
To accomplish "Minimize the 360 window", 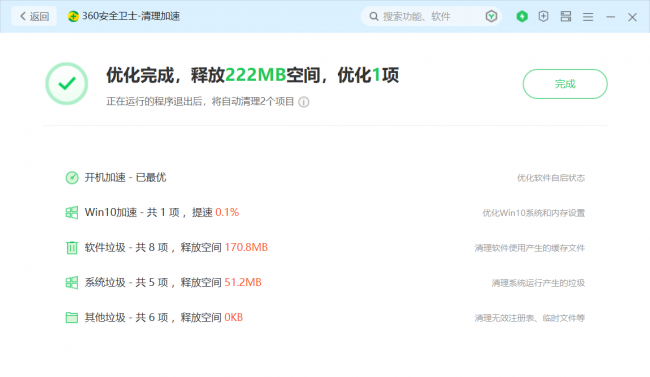I will coord(610,17).
